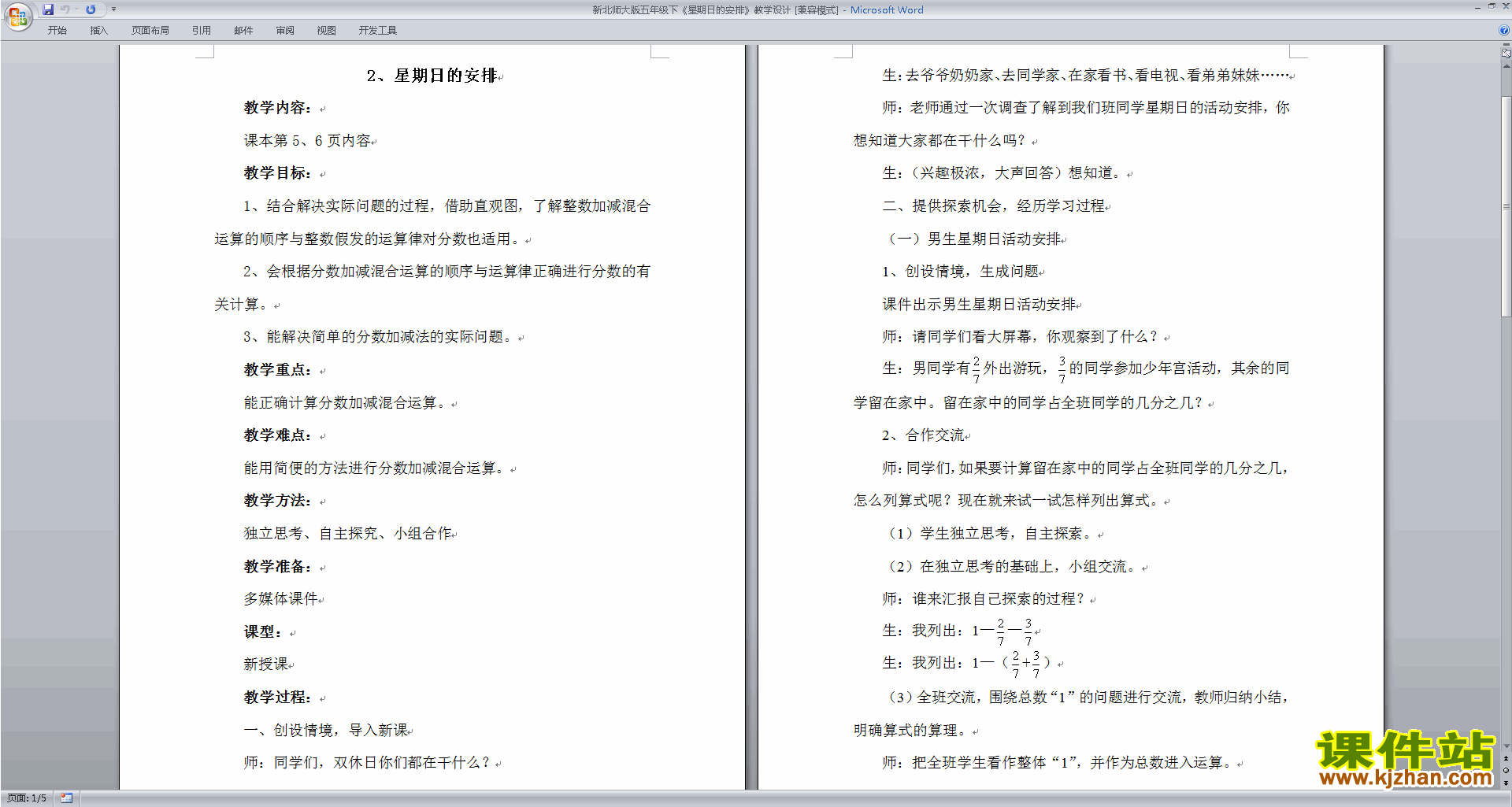The height and width of the screenshot is (807, 1512).
Task: Click the vertical scrollbar down arrow
Action: coord(1506,746)
